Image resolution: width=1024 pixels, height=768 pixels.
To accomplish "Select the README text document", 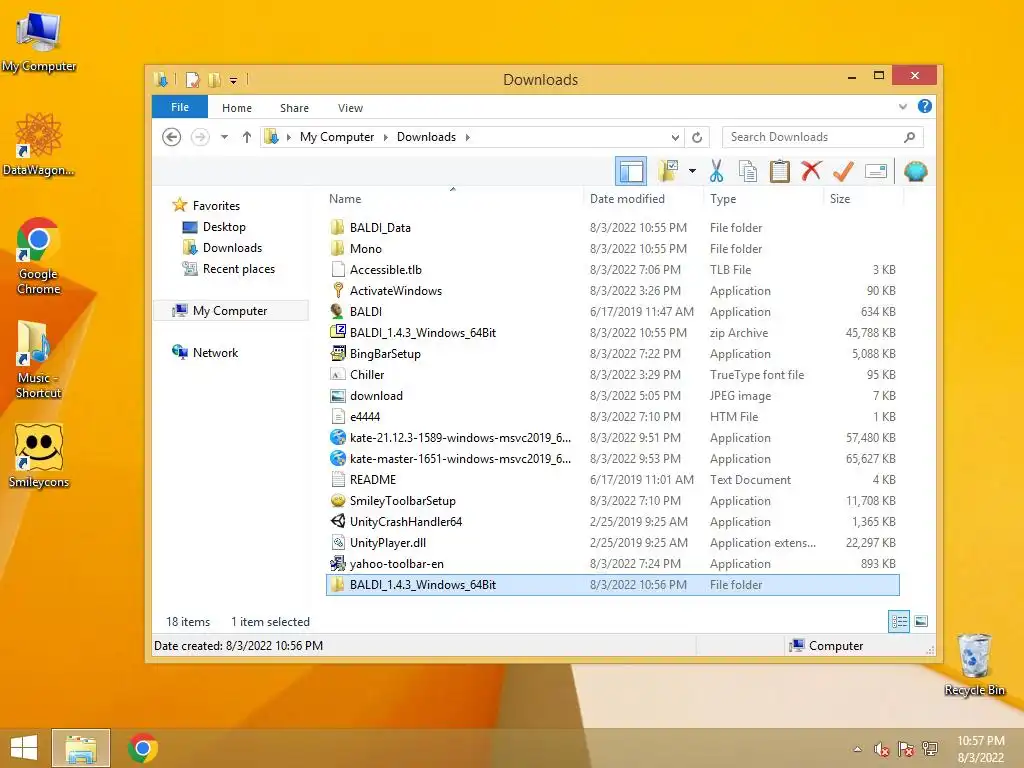I will [613, 479].
